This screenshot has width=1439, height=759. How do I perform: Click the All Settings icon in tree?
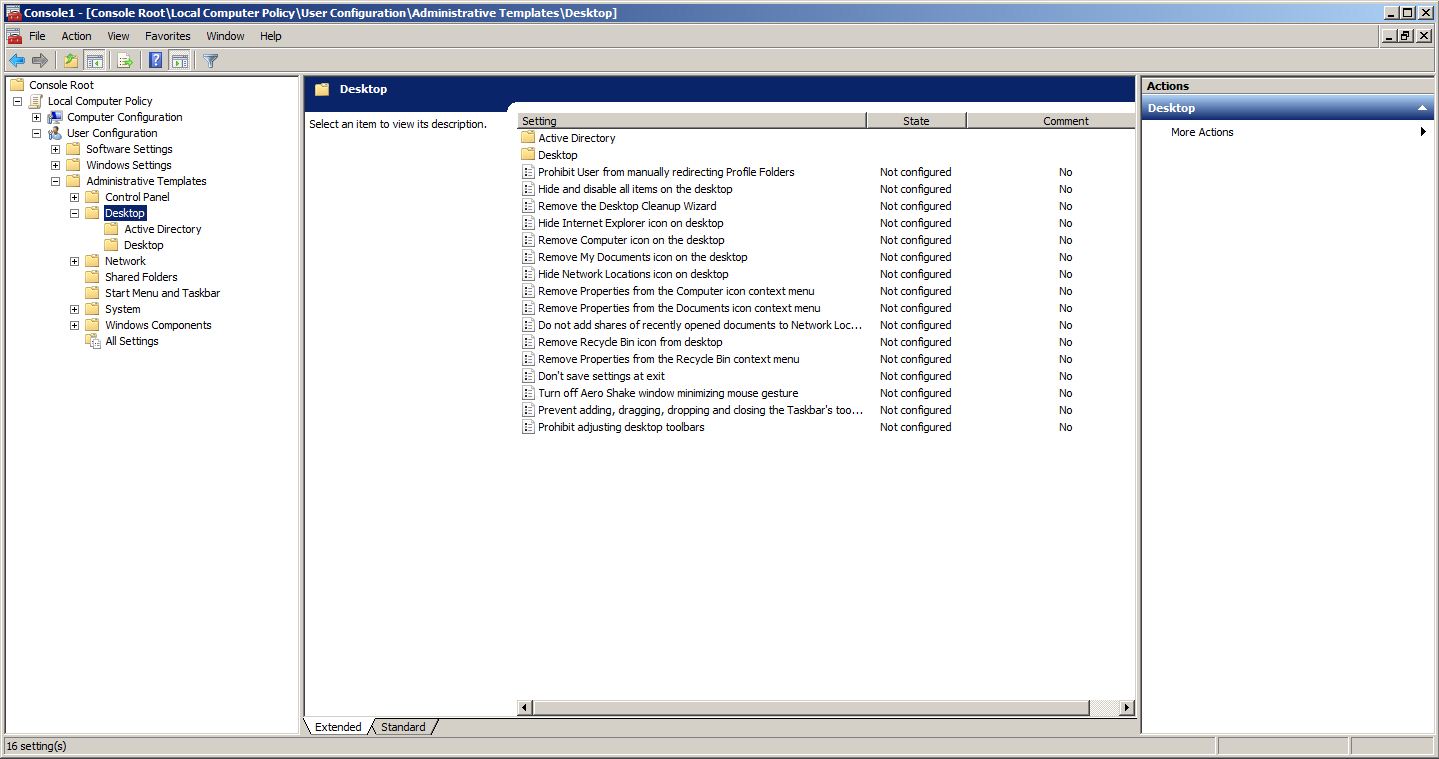click(93, 341)
